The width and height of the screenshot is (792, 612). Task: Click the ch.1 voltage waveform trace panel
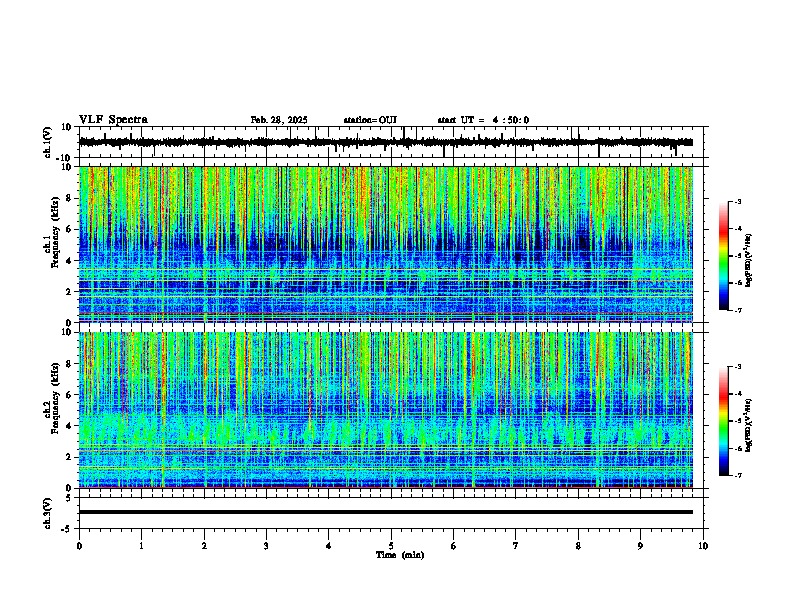391,142
